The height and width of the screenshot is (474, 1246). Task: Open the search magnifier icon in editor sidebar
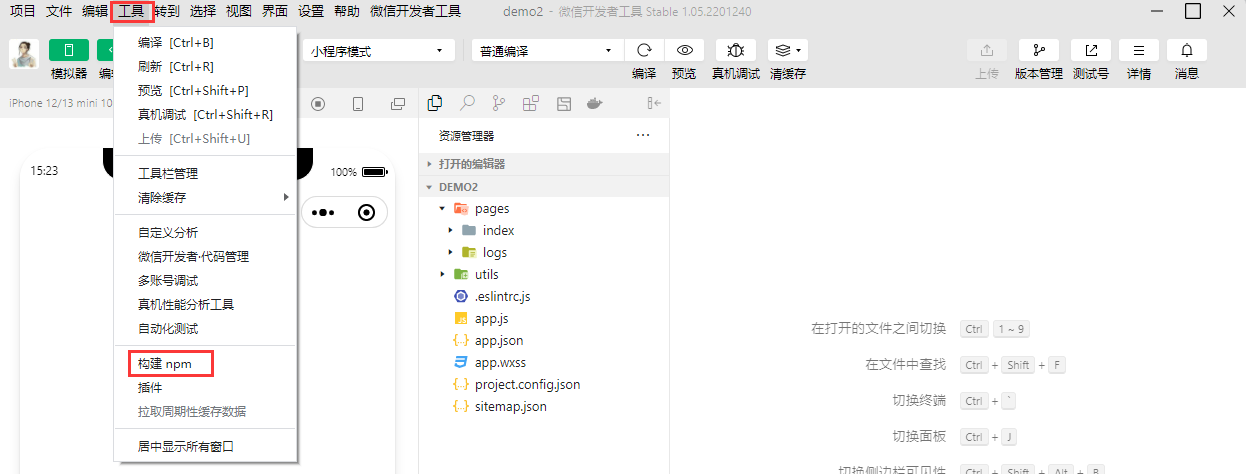tap(467, 103)
